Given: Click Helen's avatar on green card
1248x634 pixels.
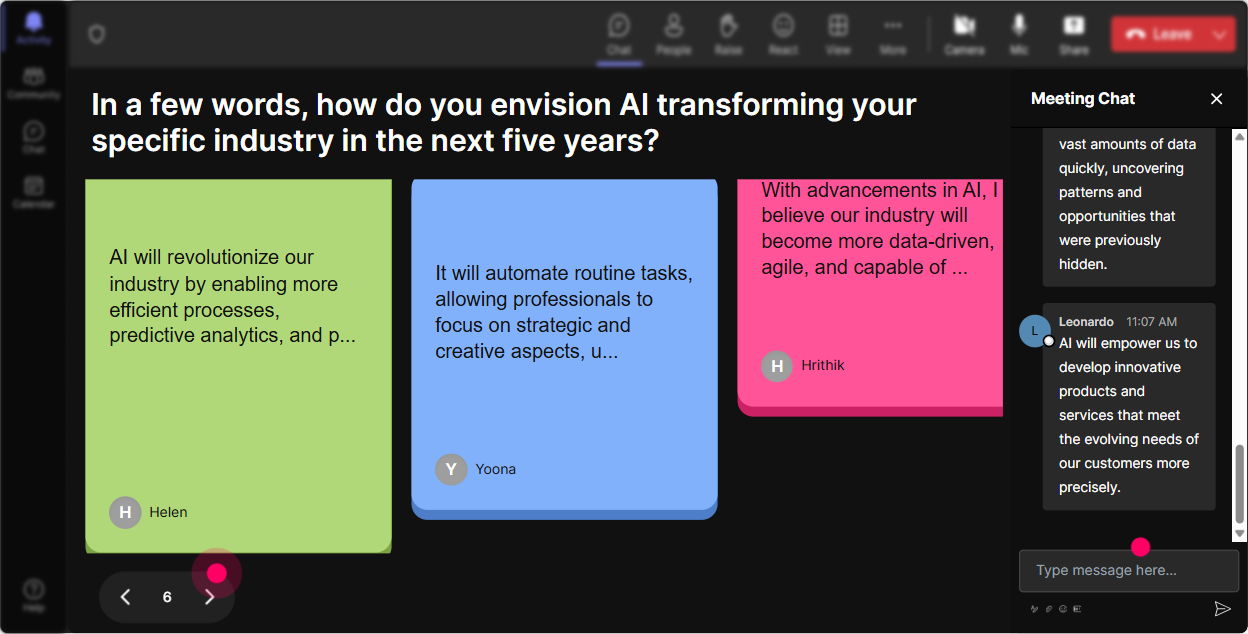Looking at the screenshot, I should [125, 512].
